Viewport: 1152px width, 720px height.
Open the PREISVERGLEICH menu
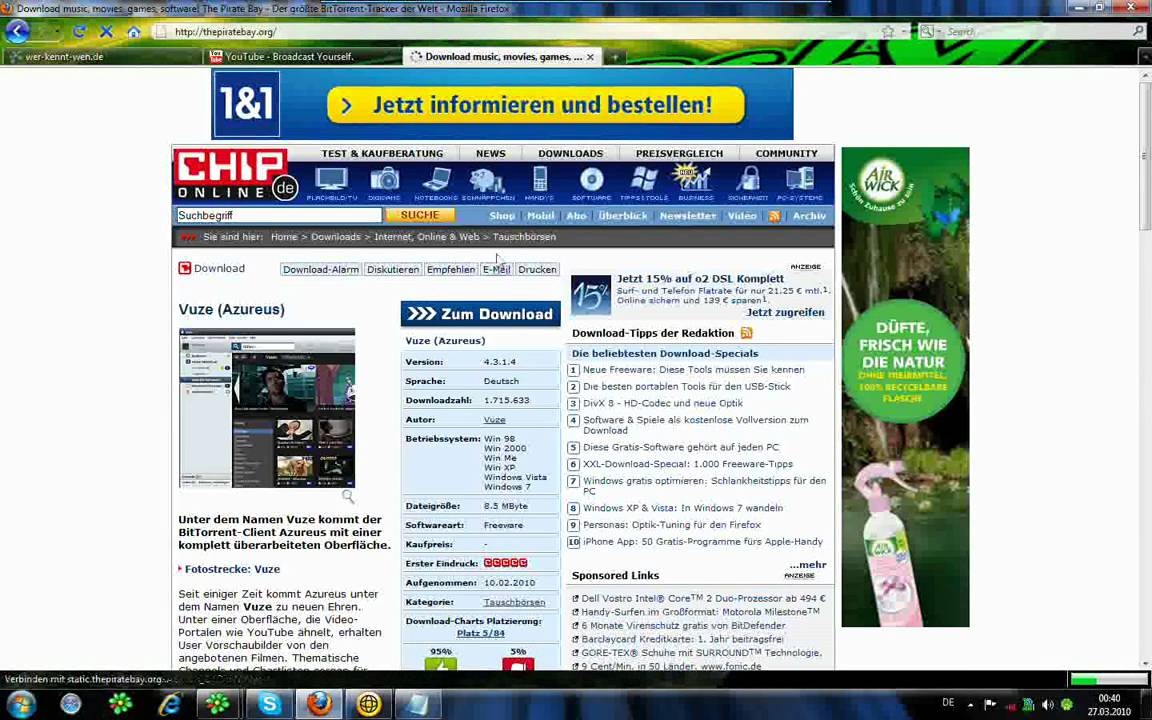tap(679, 154)
